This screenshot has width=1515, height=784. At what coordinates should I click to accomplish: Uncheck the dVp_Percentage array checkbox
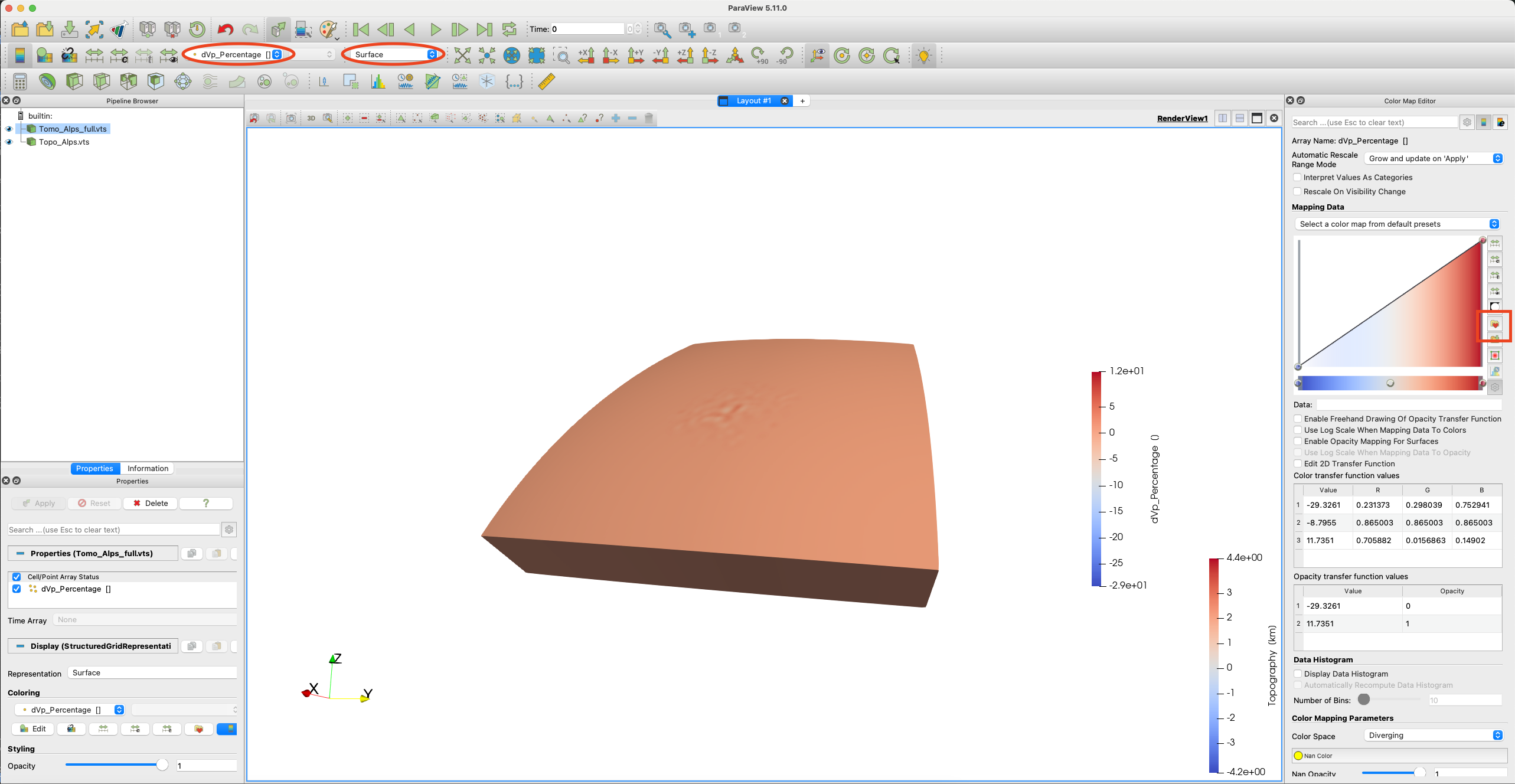(x=17, y=589)
